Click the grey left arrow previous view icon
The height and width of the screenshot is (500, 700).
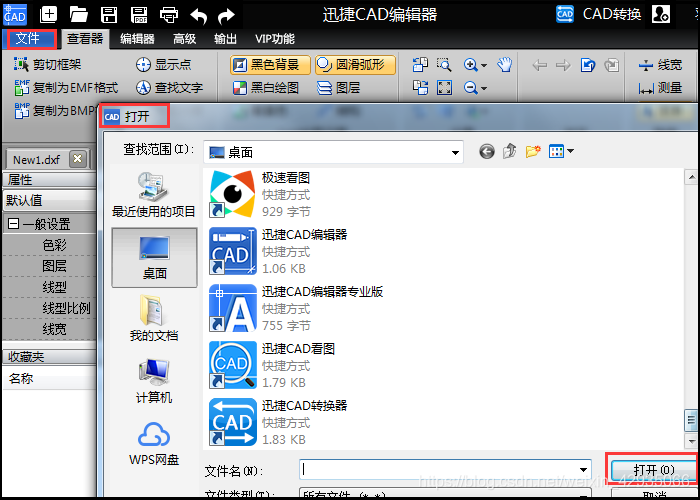click(x=540, y=66)
